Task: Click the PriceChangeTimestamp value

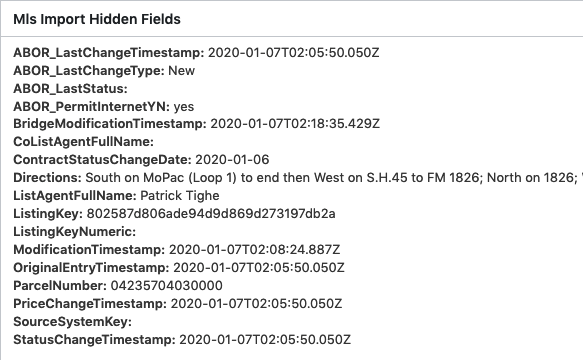Action: (x=256, y=303)
